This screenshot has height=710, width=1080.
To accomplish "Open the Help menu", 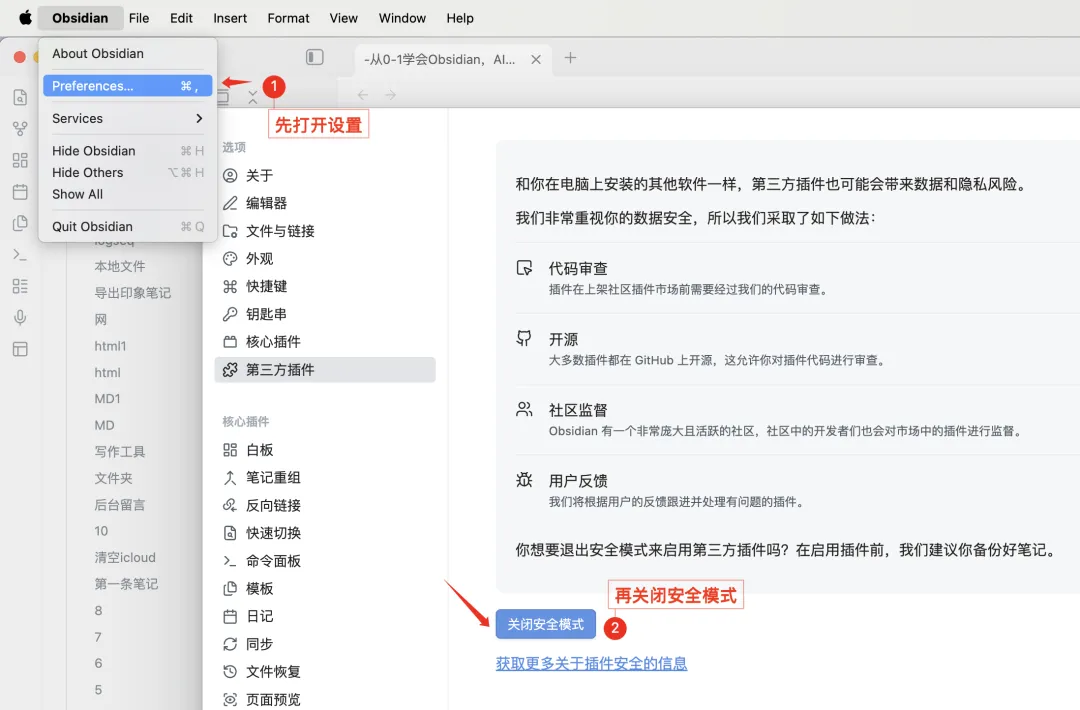I will point(459,18).
